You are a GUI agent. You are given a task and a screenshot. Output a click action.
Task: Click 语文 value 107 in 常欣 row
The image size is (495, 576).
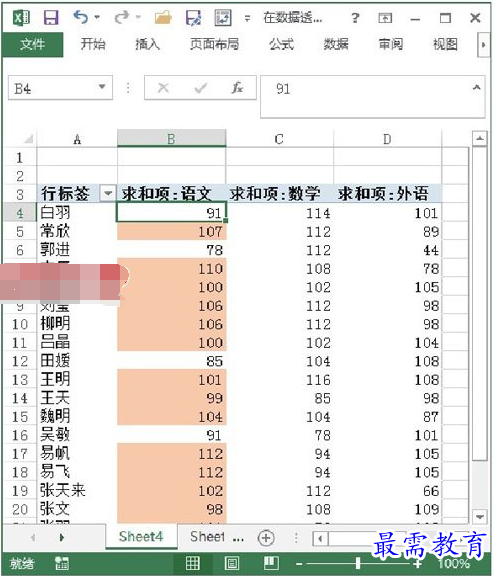[171, 231]
